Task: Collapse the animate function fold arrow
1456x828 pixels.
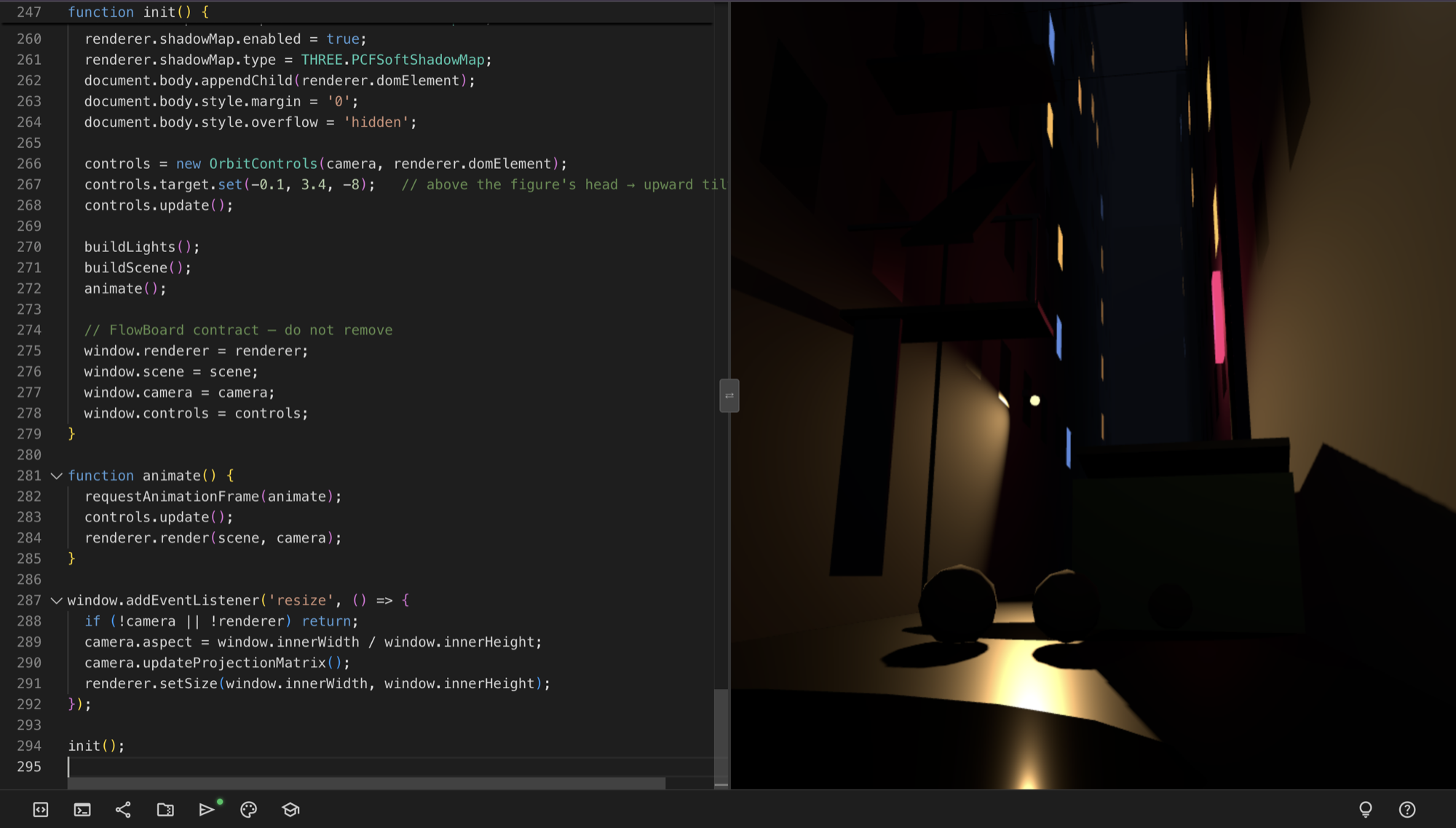Action: [56, 476]
